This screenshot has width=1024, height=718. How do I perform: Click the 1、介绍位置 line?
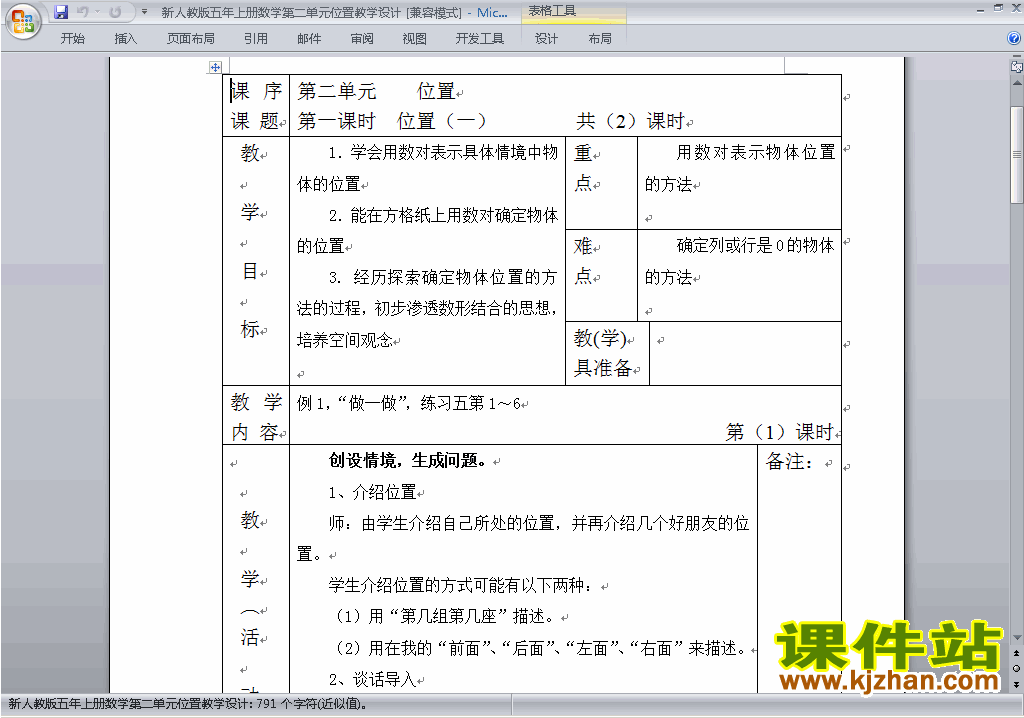coord(372,492)
